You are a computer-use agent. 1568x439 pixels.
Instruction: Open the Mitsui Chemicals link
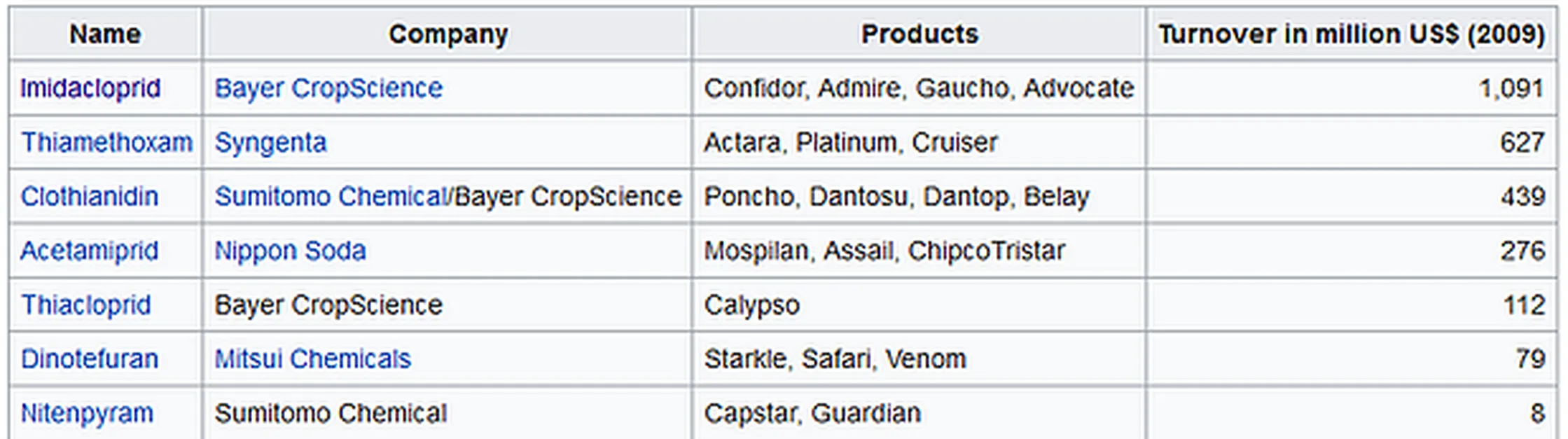tap(312, 358)
